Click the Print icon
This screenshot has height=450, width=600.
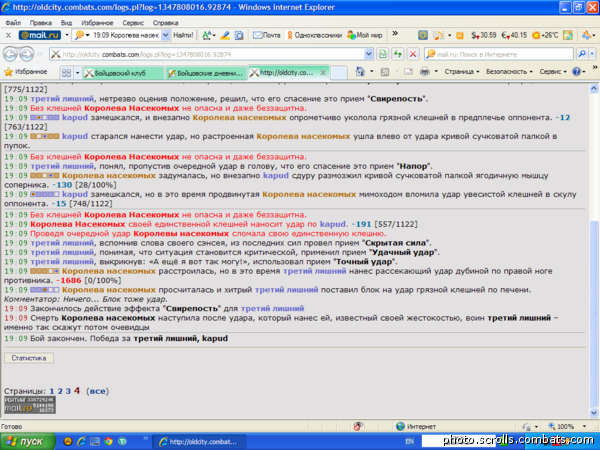click(425, 72)
